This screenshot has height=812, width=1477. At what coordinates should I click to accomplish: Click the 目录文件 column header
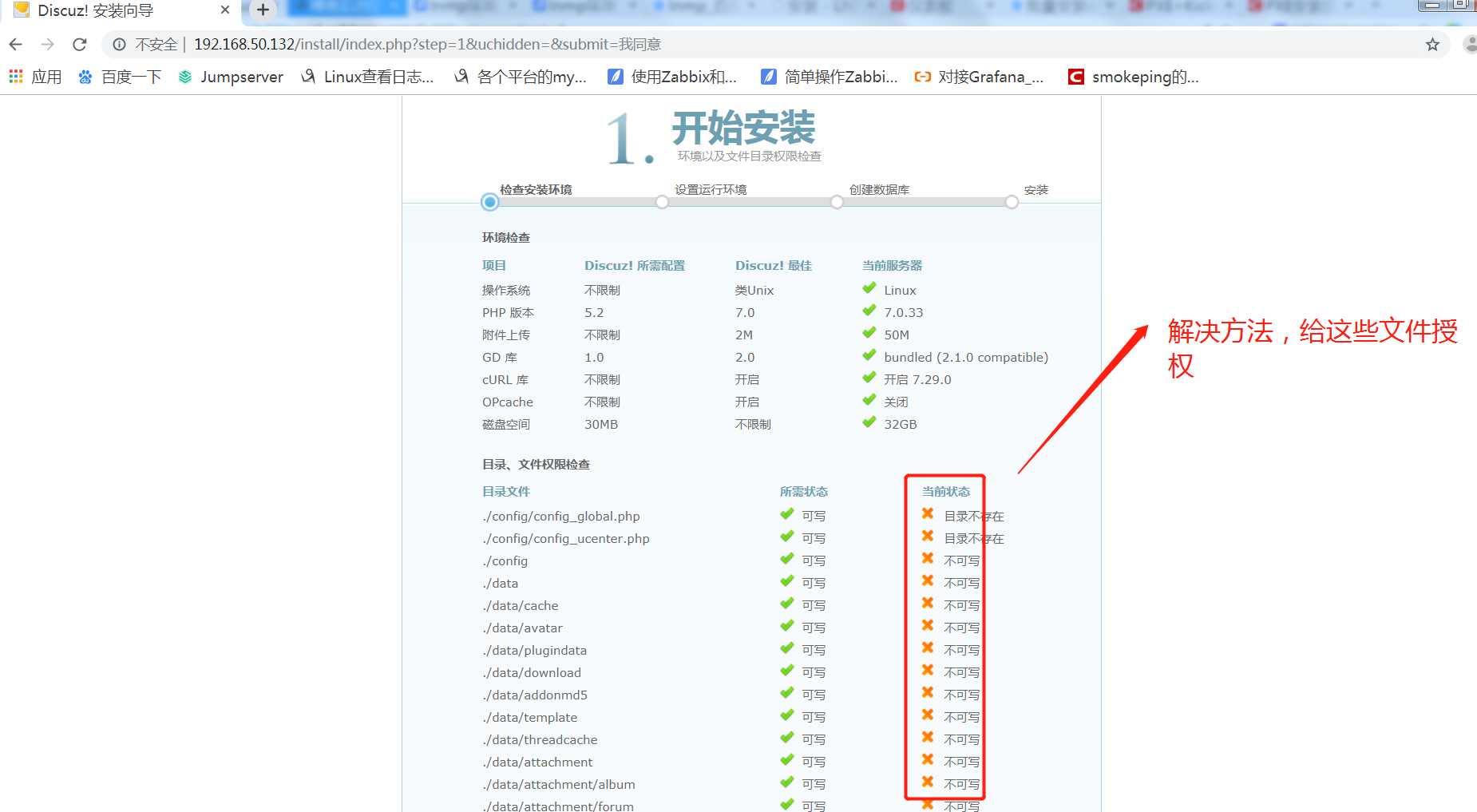[506, 492]
